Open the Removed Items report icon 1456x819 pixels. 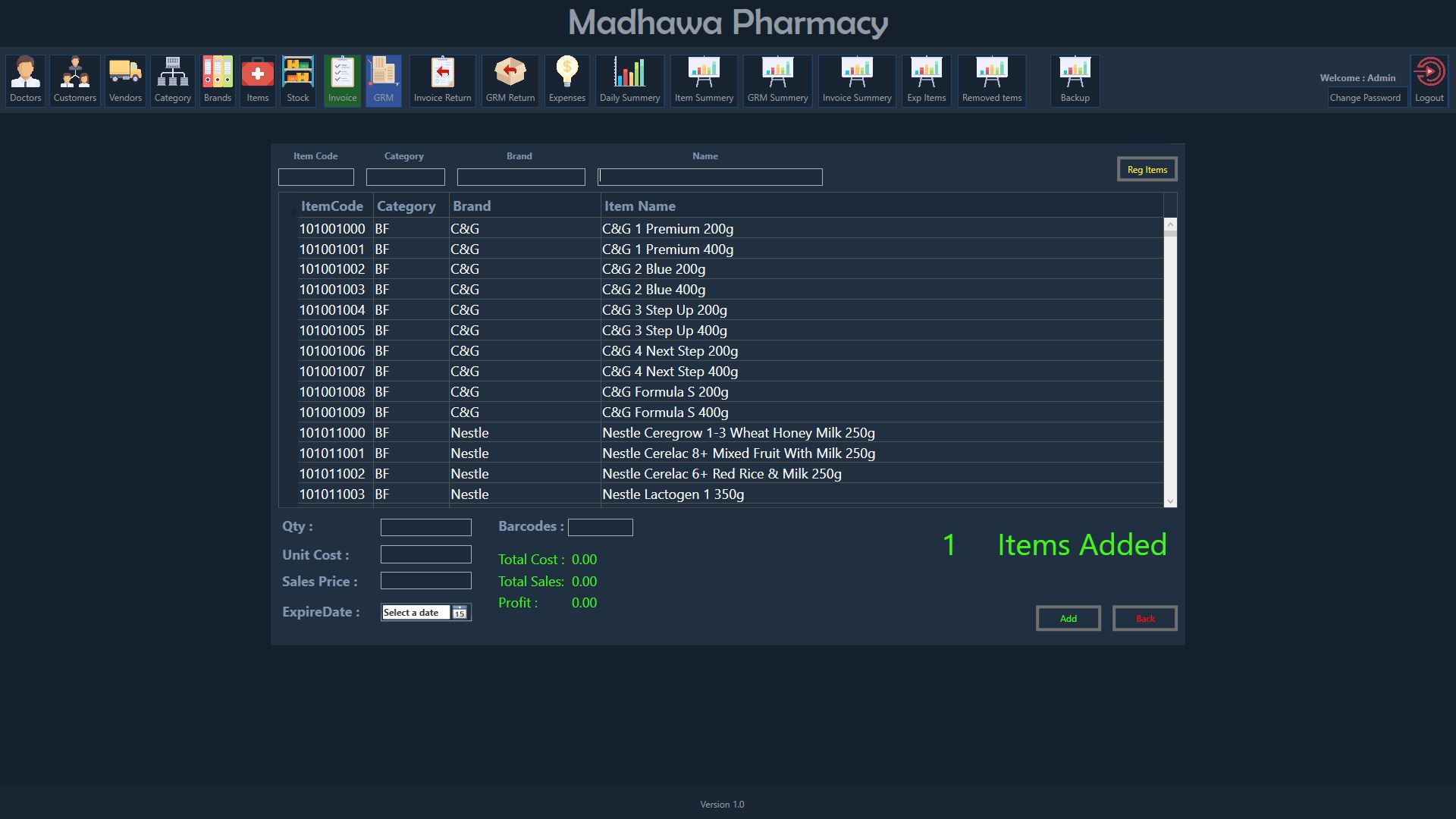coord(992,80)
